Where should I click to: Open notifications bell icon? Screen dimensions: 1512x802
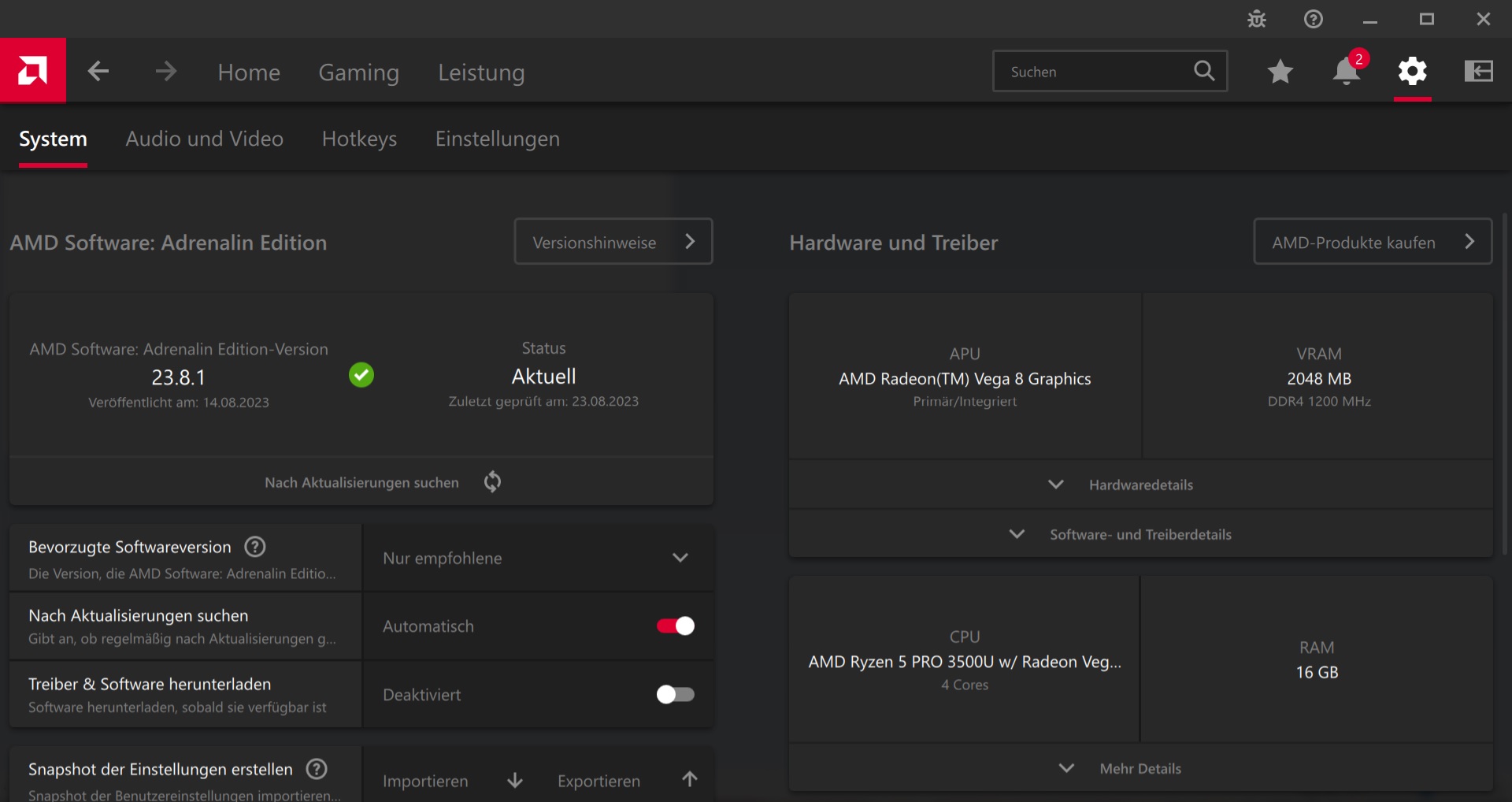click(1347, 72)
